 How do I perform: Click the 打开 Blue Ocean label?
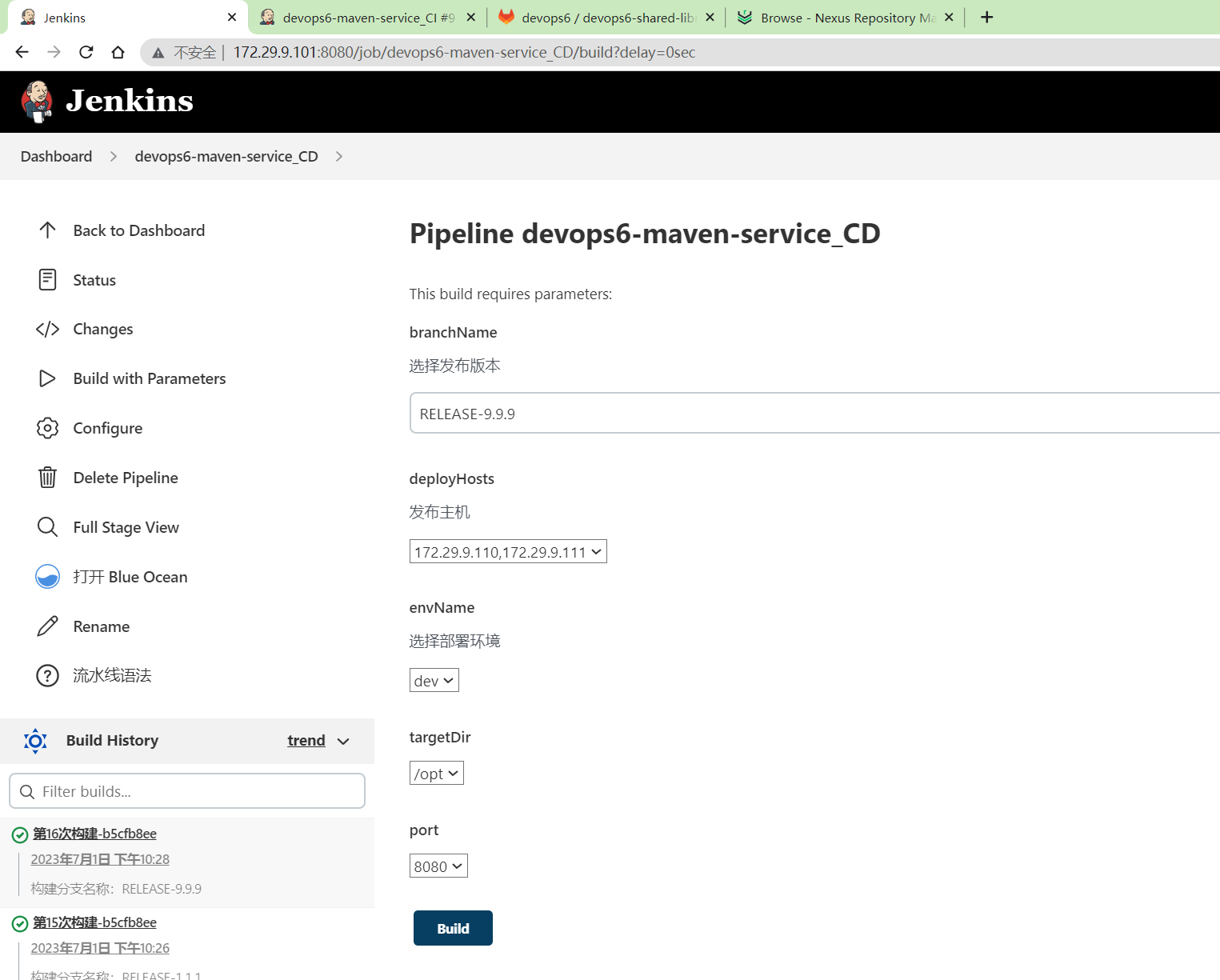[x=130, y=577]
